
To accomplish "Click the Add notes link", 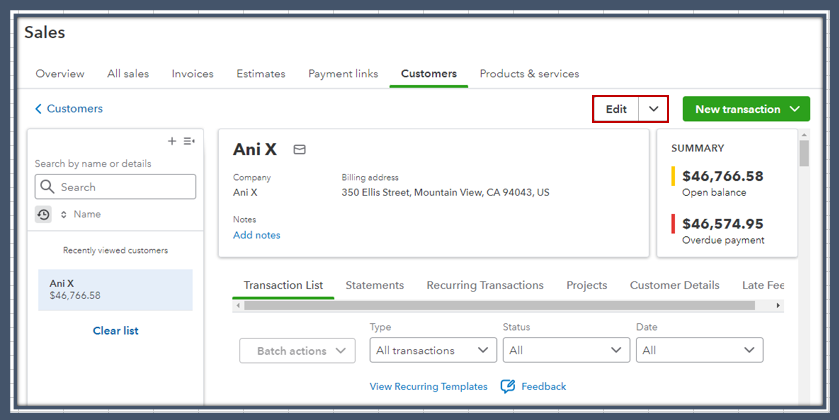I will [257, 235].
